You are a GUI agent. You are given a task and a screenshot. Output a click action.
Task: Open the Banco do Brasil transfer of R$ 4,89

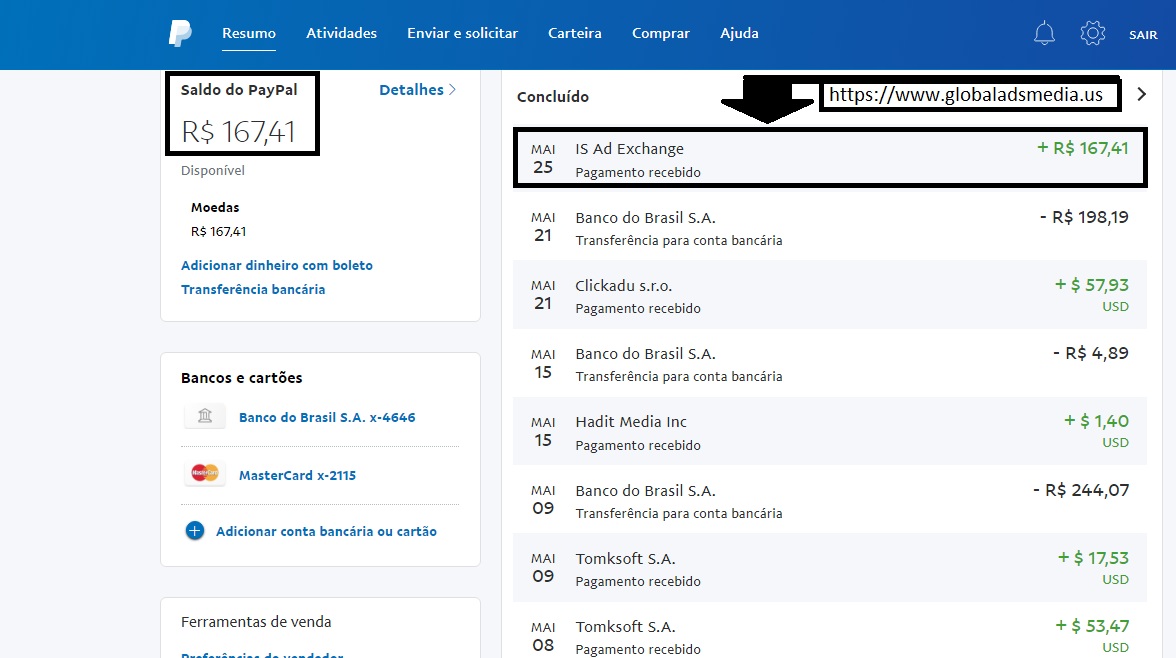coord(830,363)
